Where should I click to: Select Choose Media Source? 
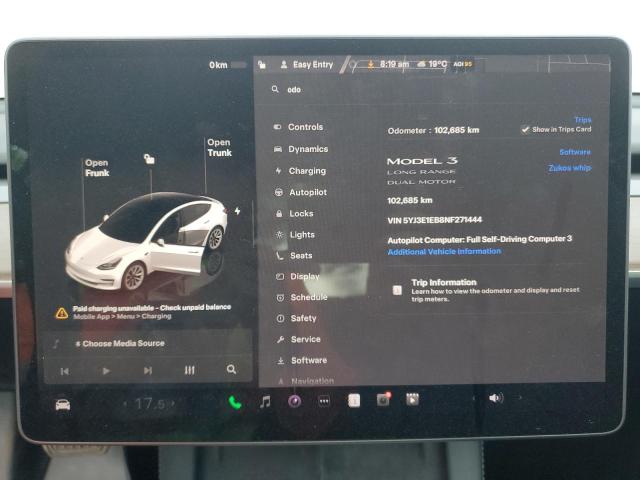click(x=120, y=344)
